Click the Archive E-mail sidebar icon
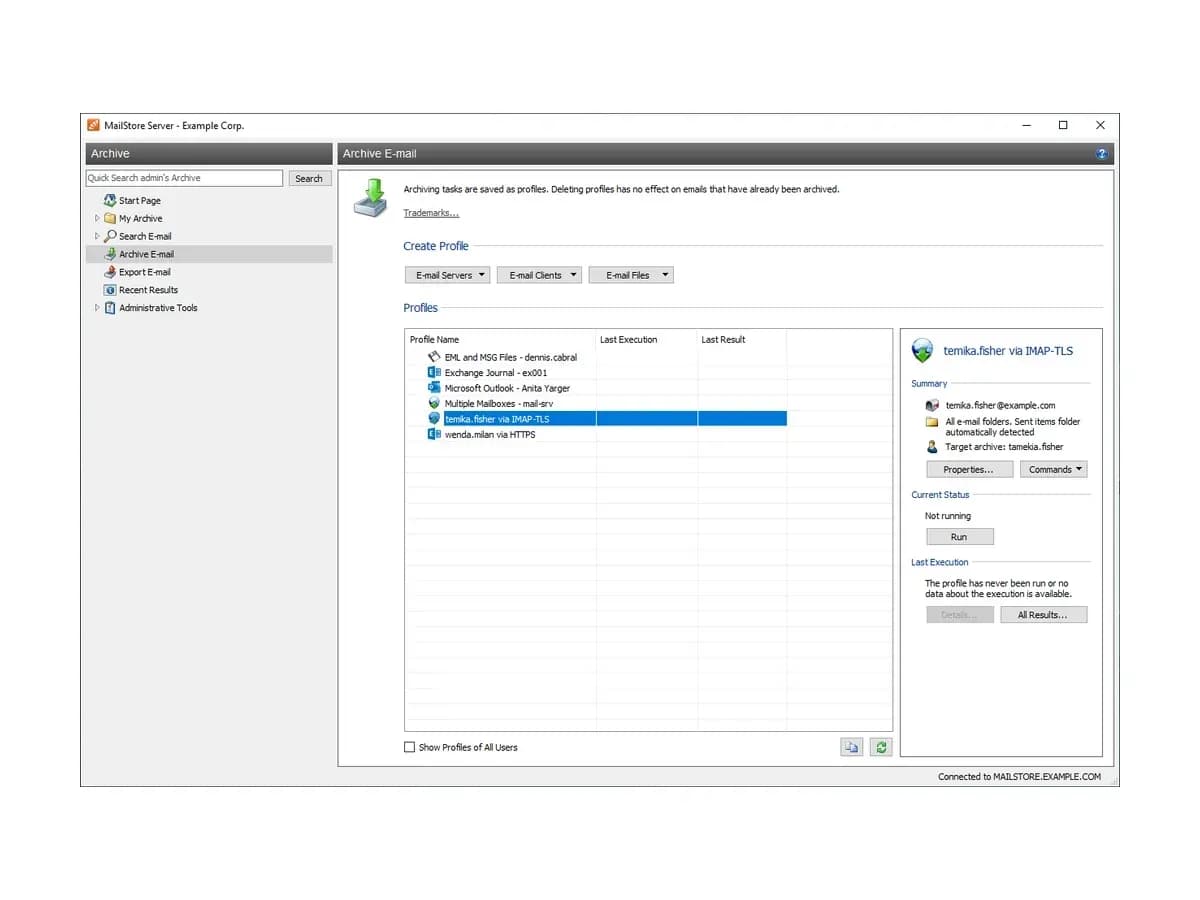The image size is (1200, 900). click(x=110, y=254)
